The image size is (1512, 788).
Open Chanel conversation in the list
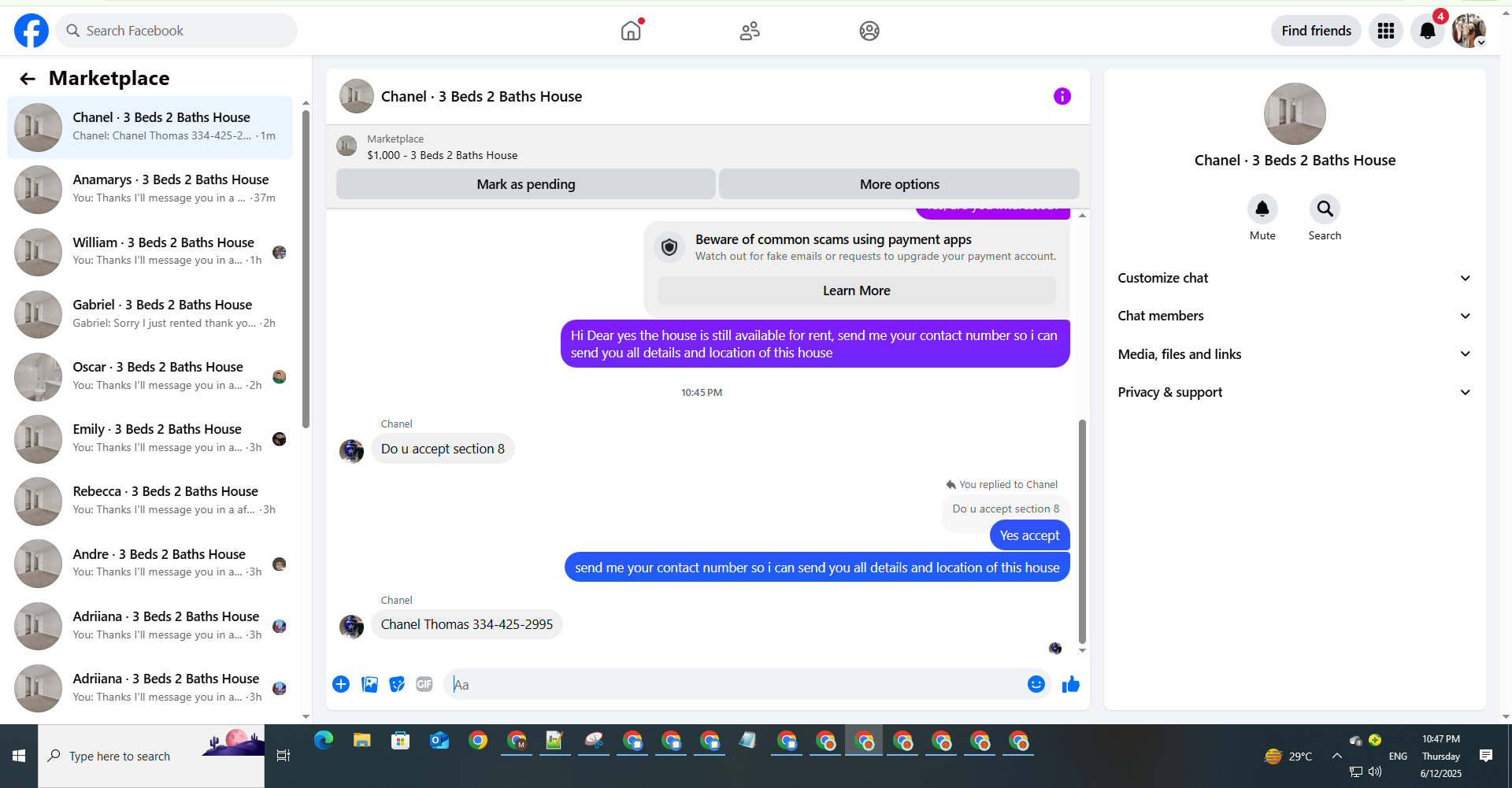tap(150, 128)
